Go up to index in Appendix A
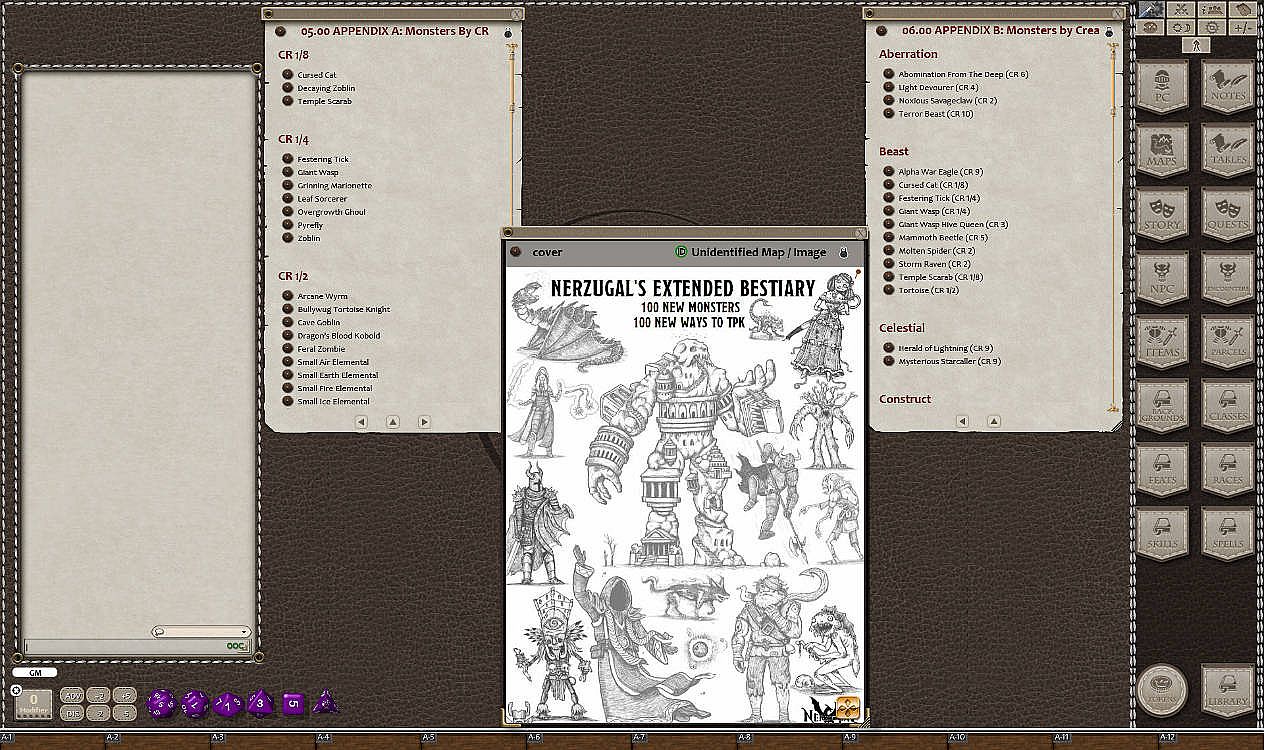1264x750 pixels. click(393, 422)
